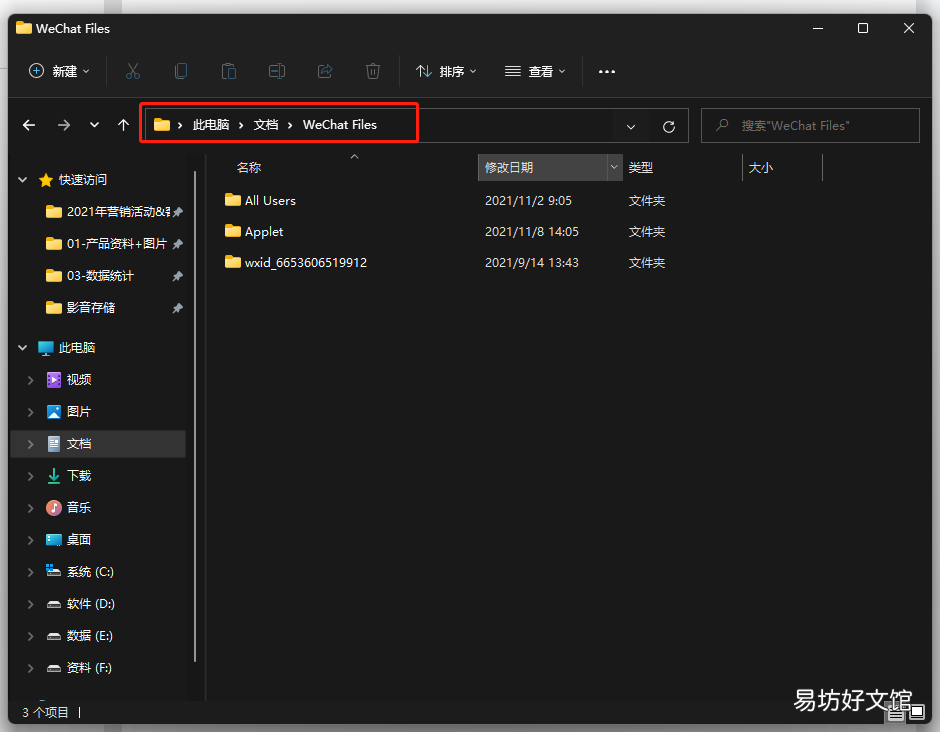940x732 pixels.
Task: Click the Delete trash icon
Action: pyautogui.click(x=372, y=71)
